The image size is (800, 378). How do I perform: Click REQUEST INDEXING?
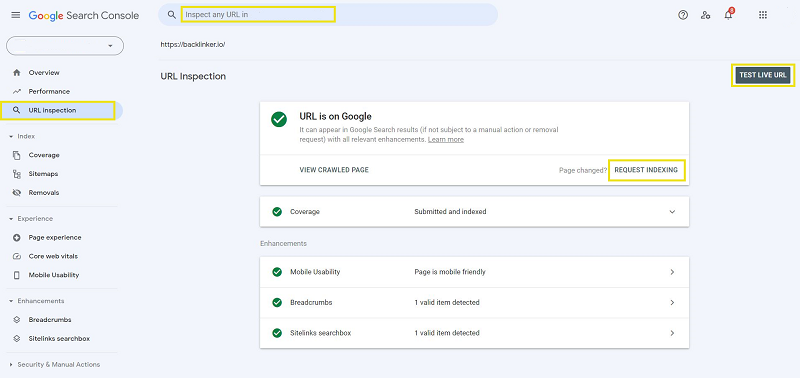pyautogui.click(x=646, y=170)
